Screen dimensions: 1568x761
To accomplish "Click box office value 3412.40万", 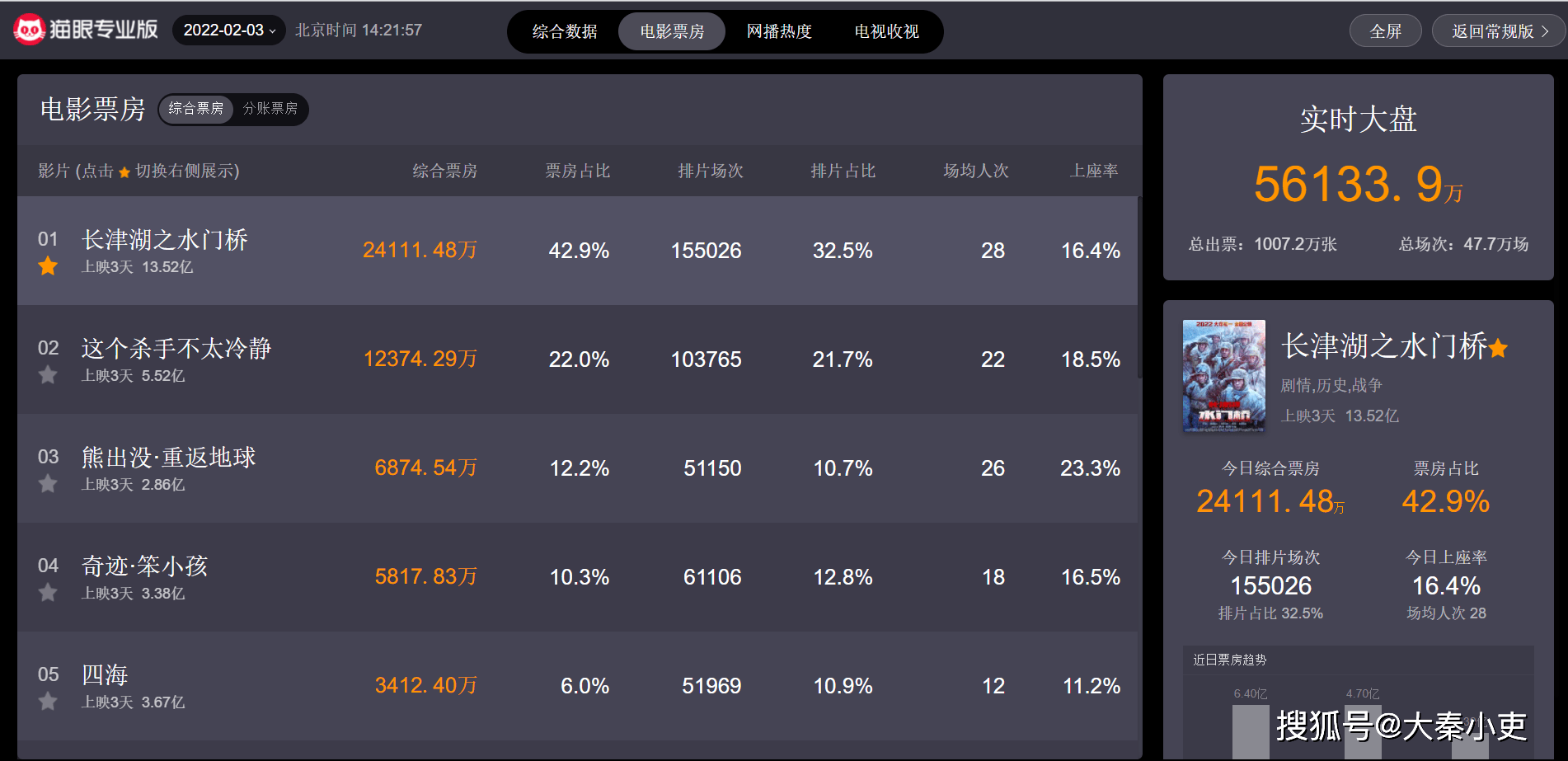I will click(426, 685).
